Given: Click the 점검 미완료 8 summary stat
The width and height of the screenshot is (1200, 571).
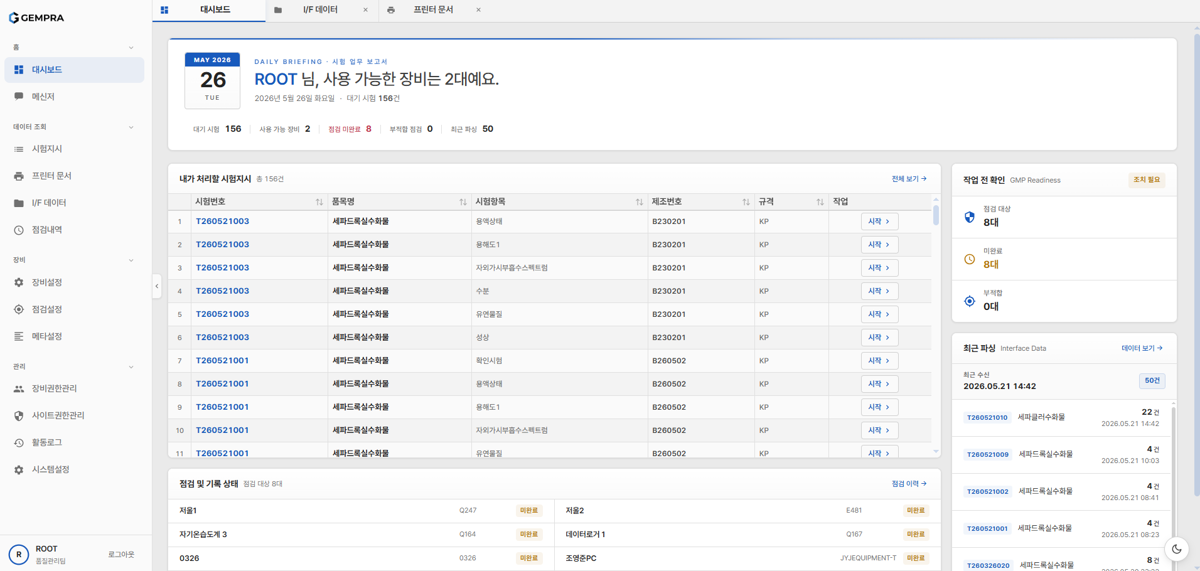Looking at the screenshot, I should (x=349, y=129).
